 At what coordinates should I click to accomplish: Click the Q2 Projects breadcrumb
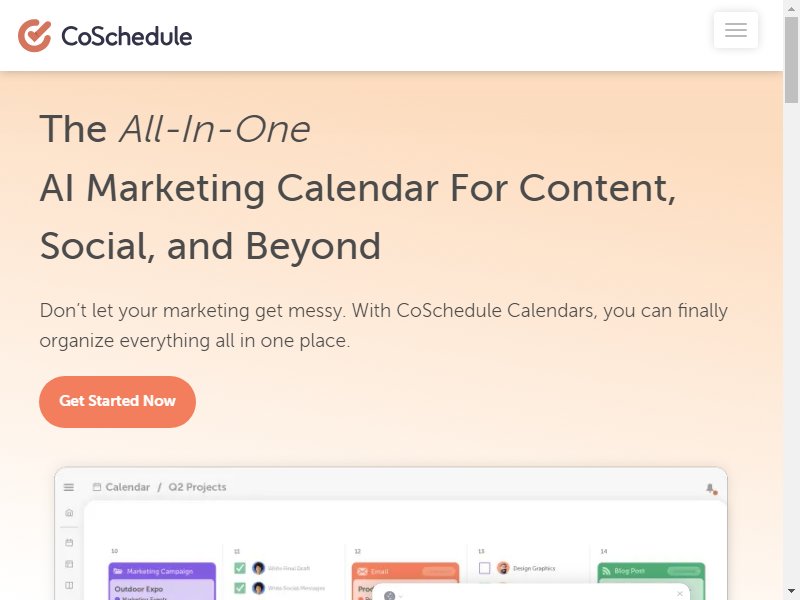click(197, 487)
